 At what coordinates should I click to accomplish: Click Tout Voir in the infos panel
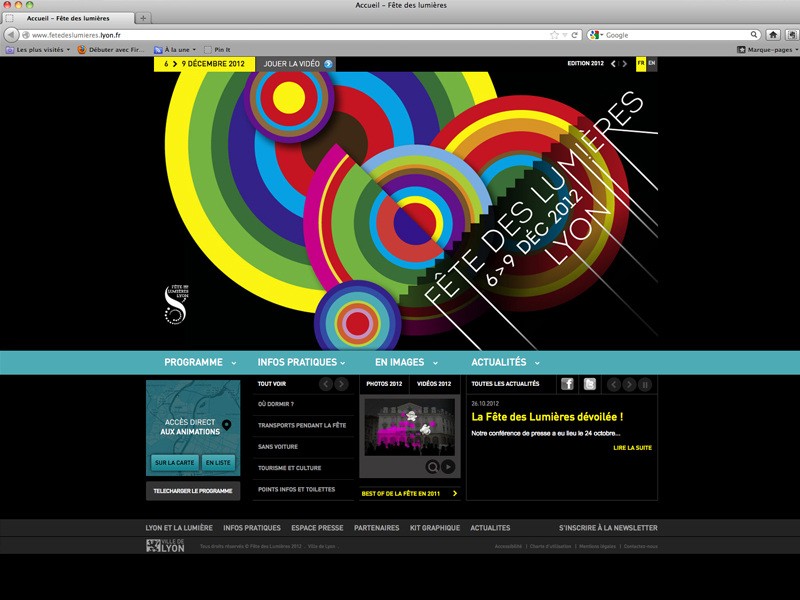tap(272, 384)
